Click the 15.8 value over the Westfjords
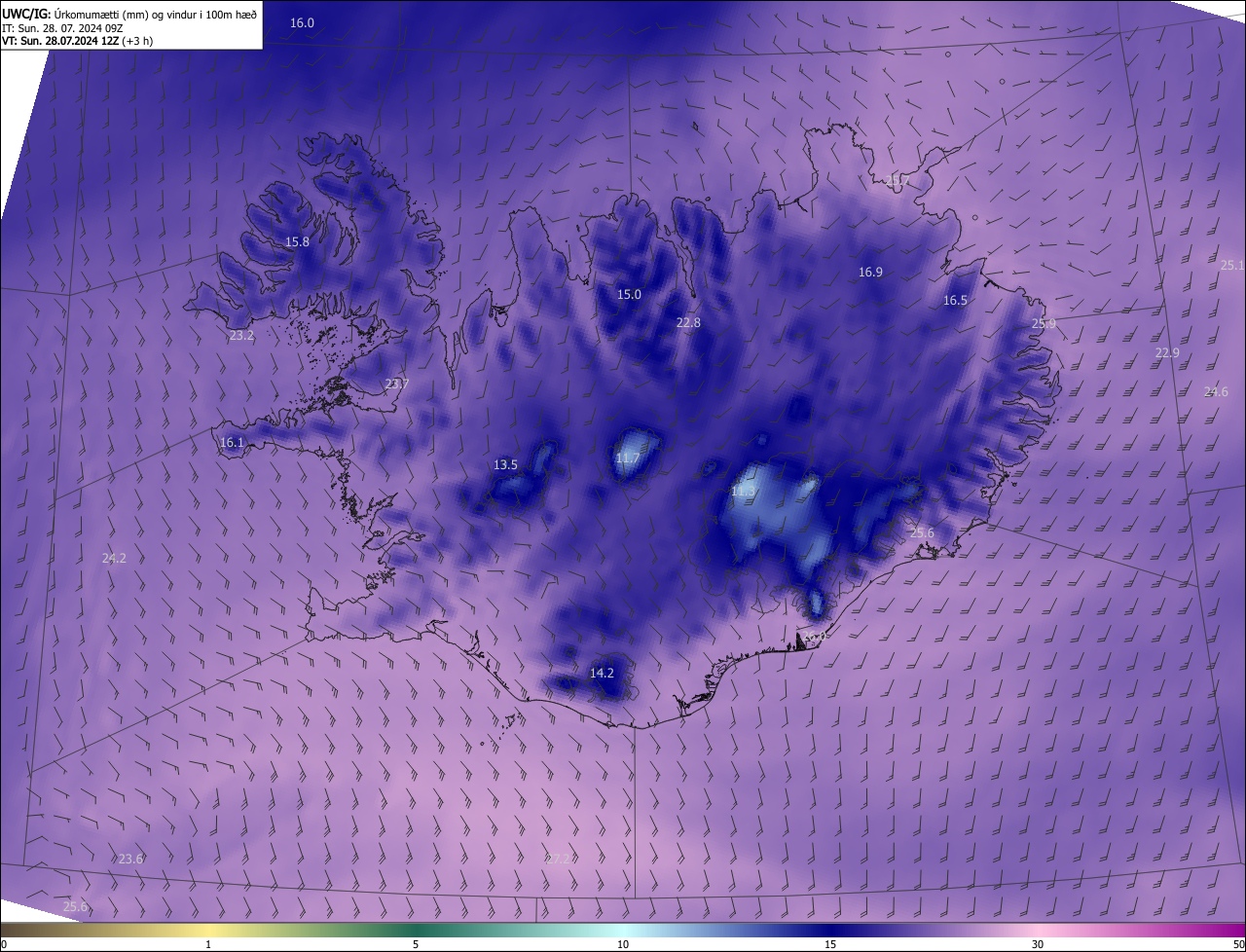This screenshot has width=1246, height=952. tap(297, 242)
